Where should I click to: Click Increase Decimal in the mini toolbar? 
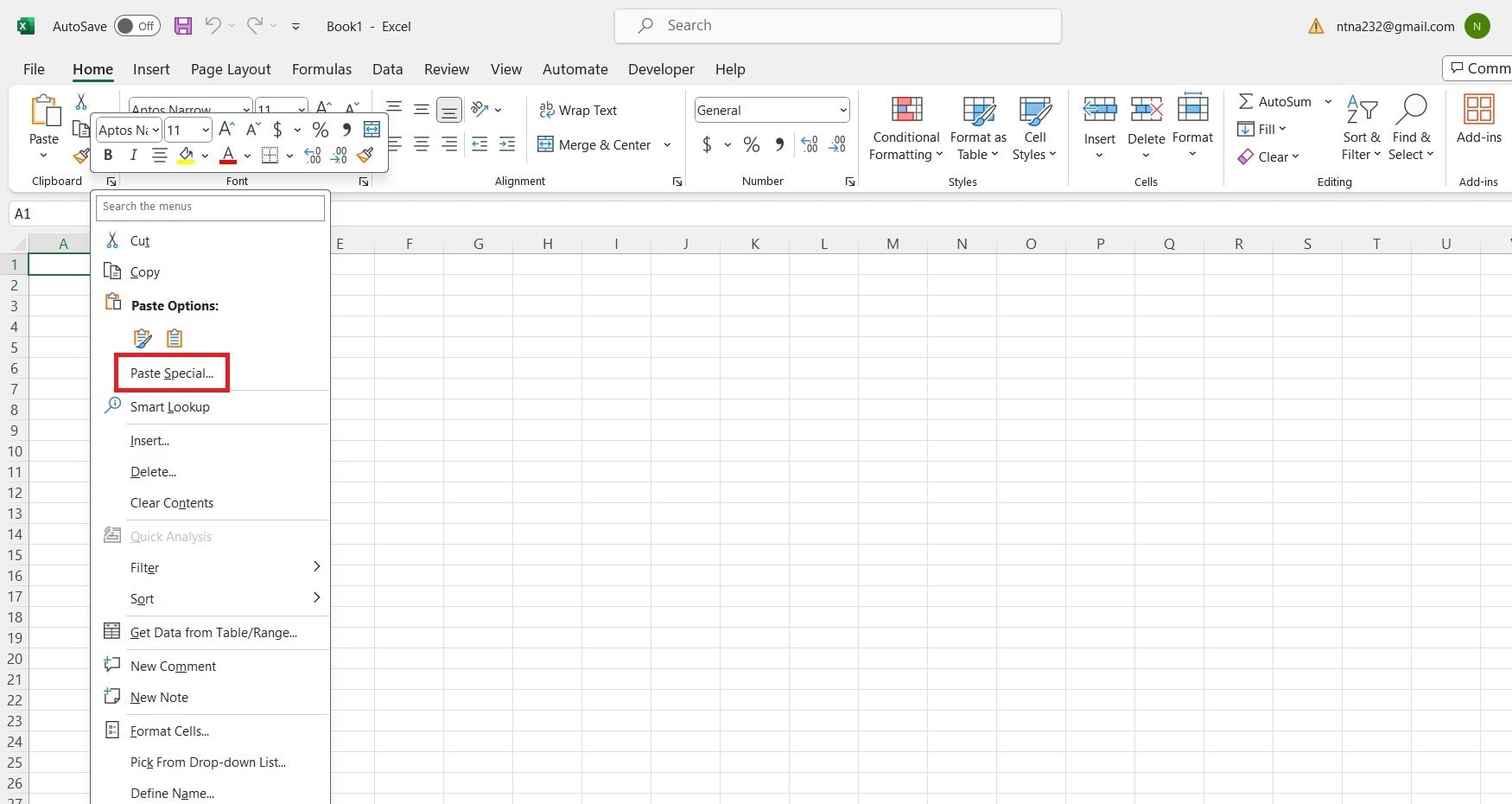[313, 156]
